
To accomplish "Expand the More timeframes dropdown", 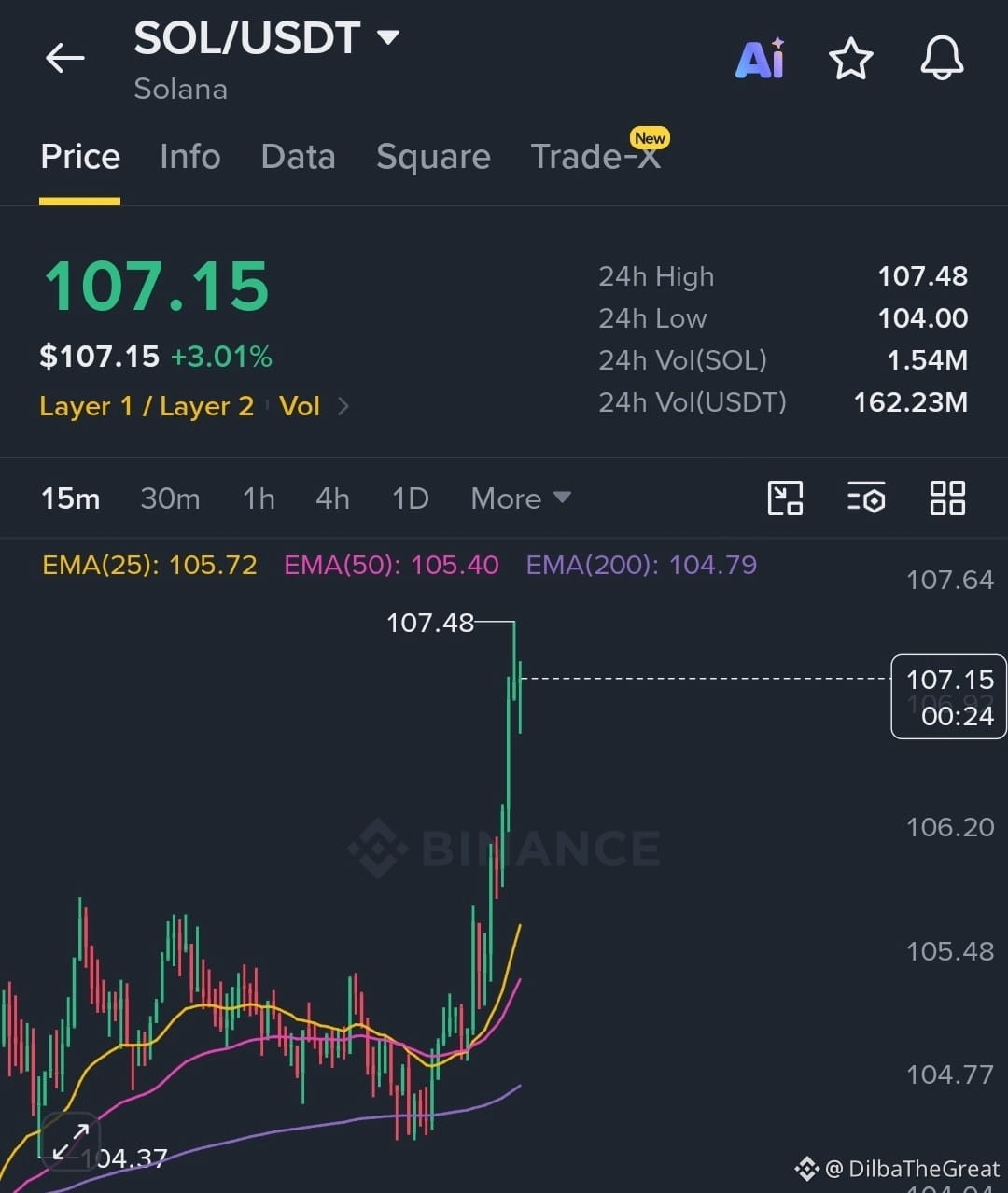I will 520,498.
